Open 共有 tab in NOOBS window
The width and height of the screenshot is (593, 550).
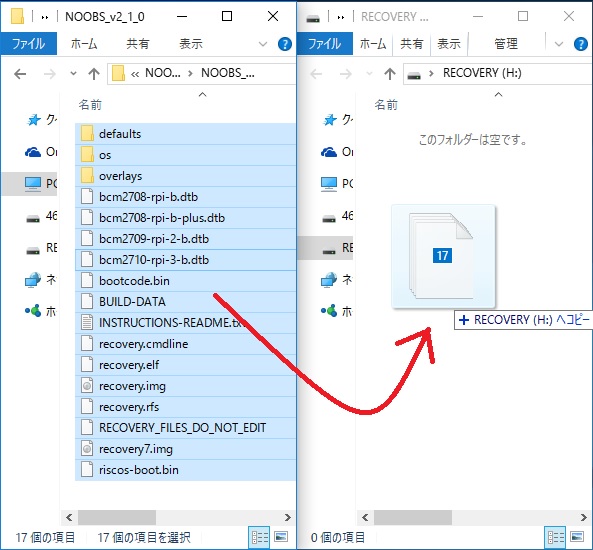coord(137,44)
